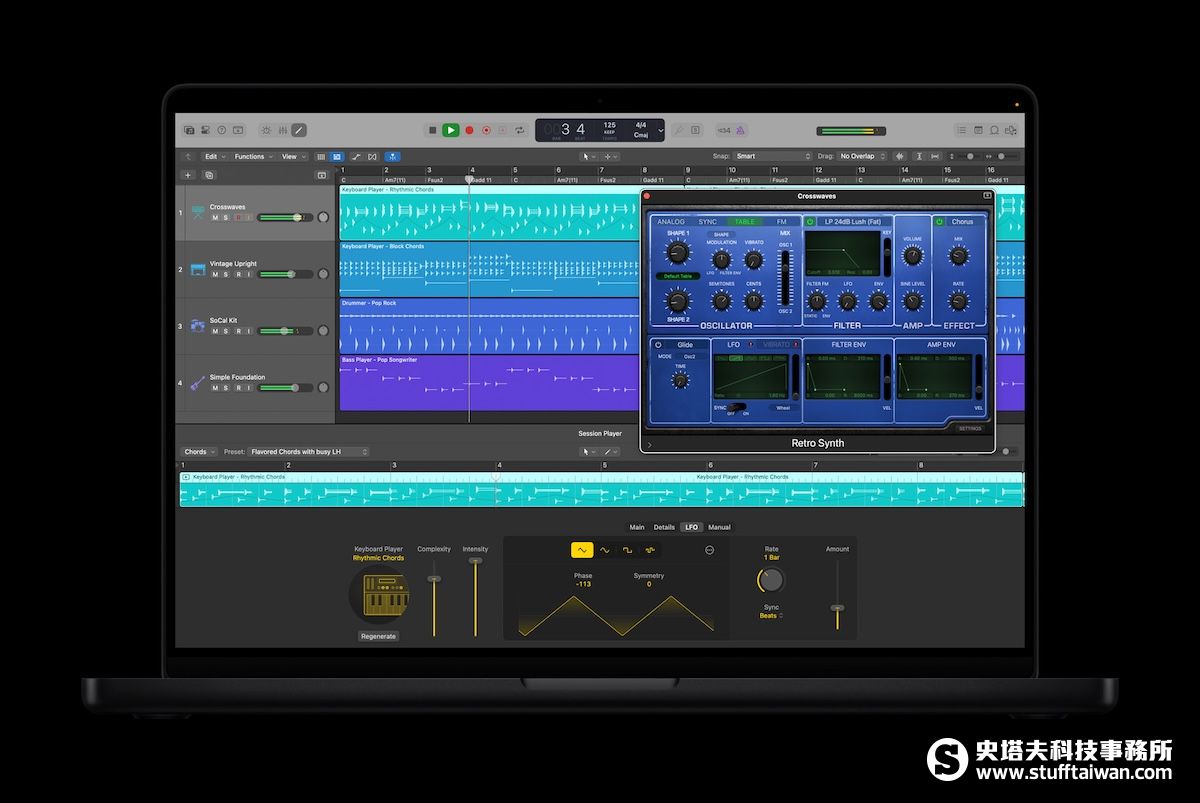This screenshot has width=1200, height=803.
Task: Open the Snap dropdown set to Smart
Action: pos(772,157)
